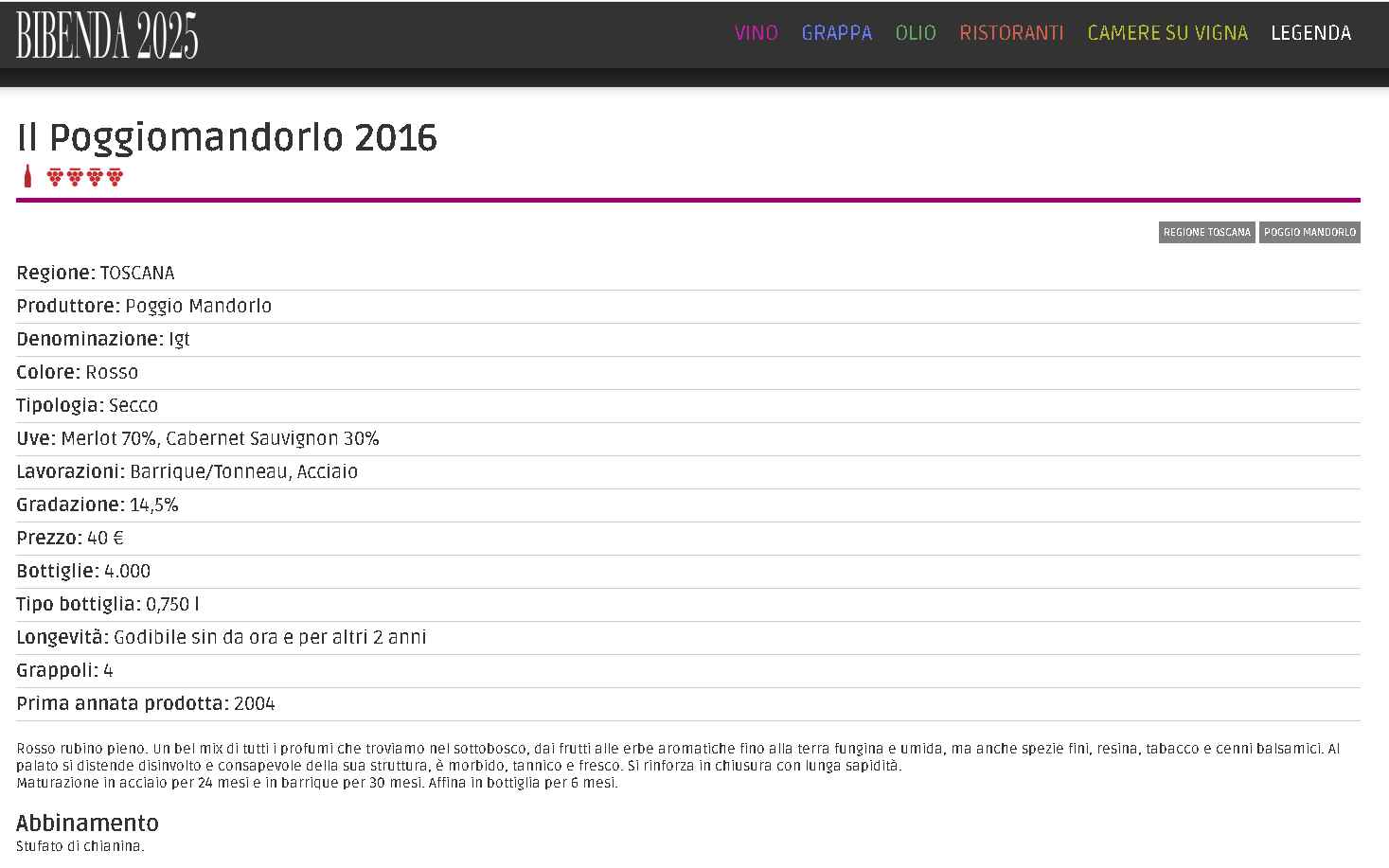This screenshot has width=1389, height=868.
Task: Navigate to CAMERE SU VIGNA
Action: point(1166,33)
